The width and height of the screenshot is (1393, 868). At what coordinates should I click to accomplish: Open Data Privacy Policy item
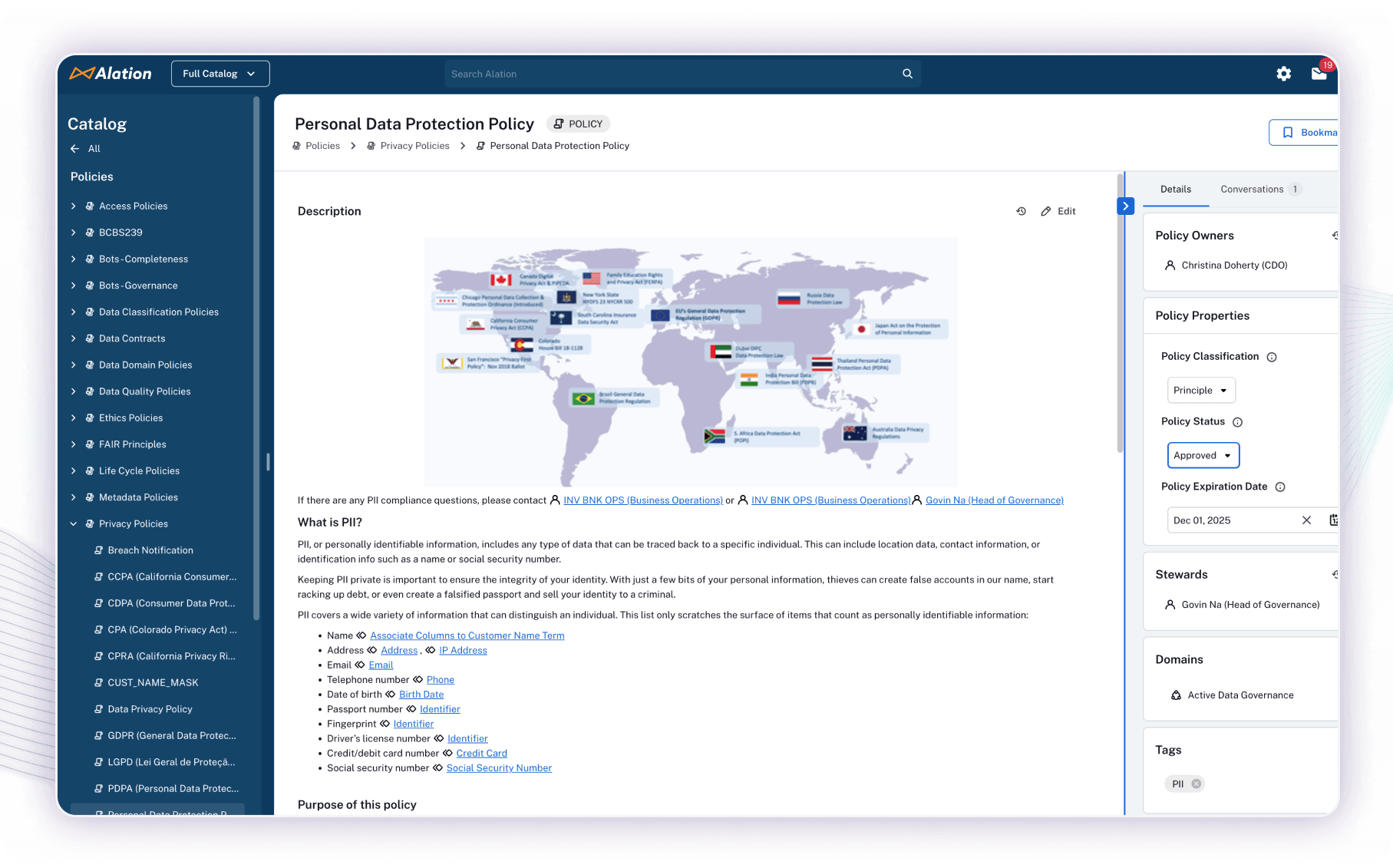[150, 709]
